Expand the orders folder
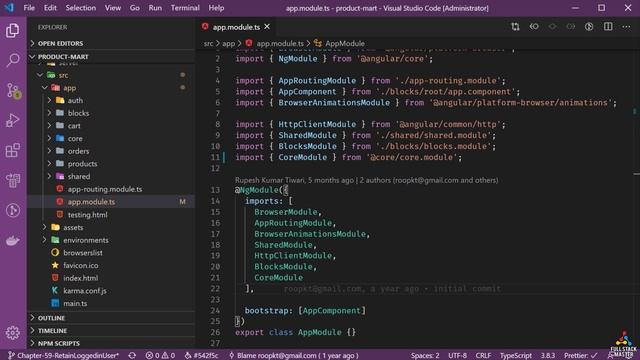The width and height of the screenshot is (640, 360). [49, 151]
